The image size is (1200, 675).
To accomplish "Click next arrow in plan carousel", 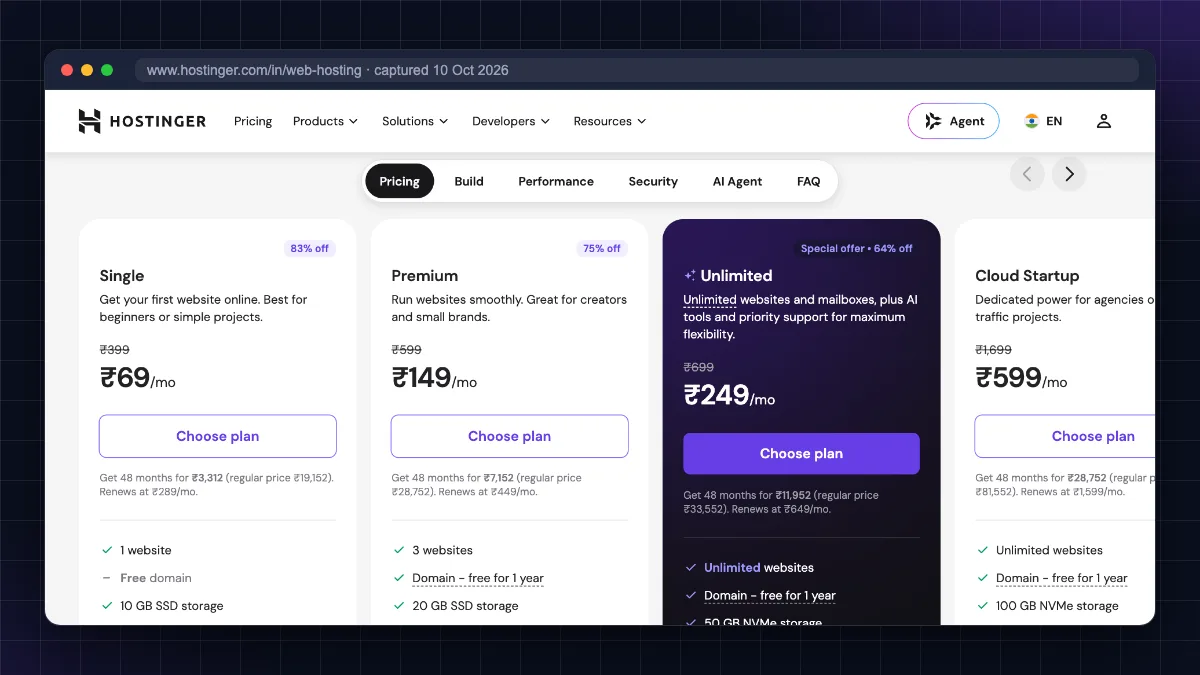I will click(x=1069, y=174).
